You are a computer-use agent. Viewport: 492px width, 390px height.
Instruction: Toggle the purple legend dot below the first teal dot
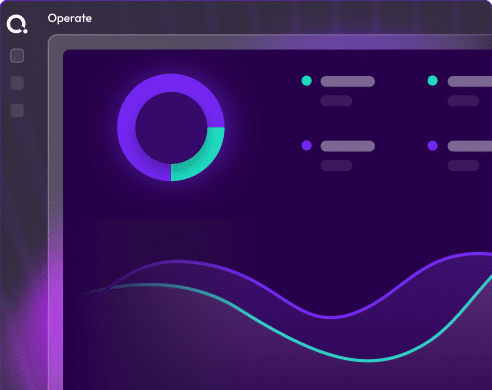307,145
